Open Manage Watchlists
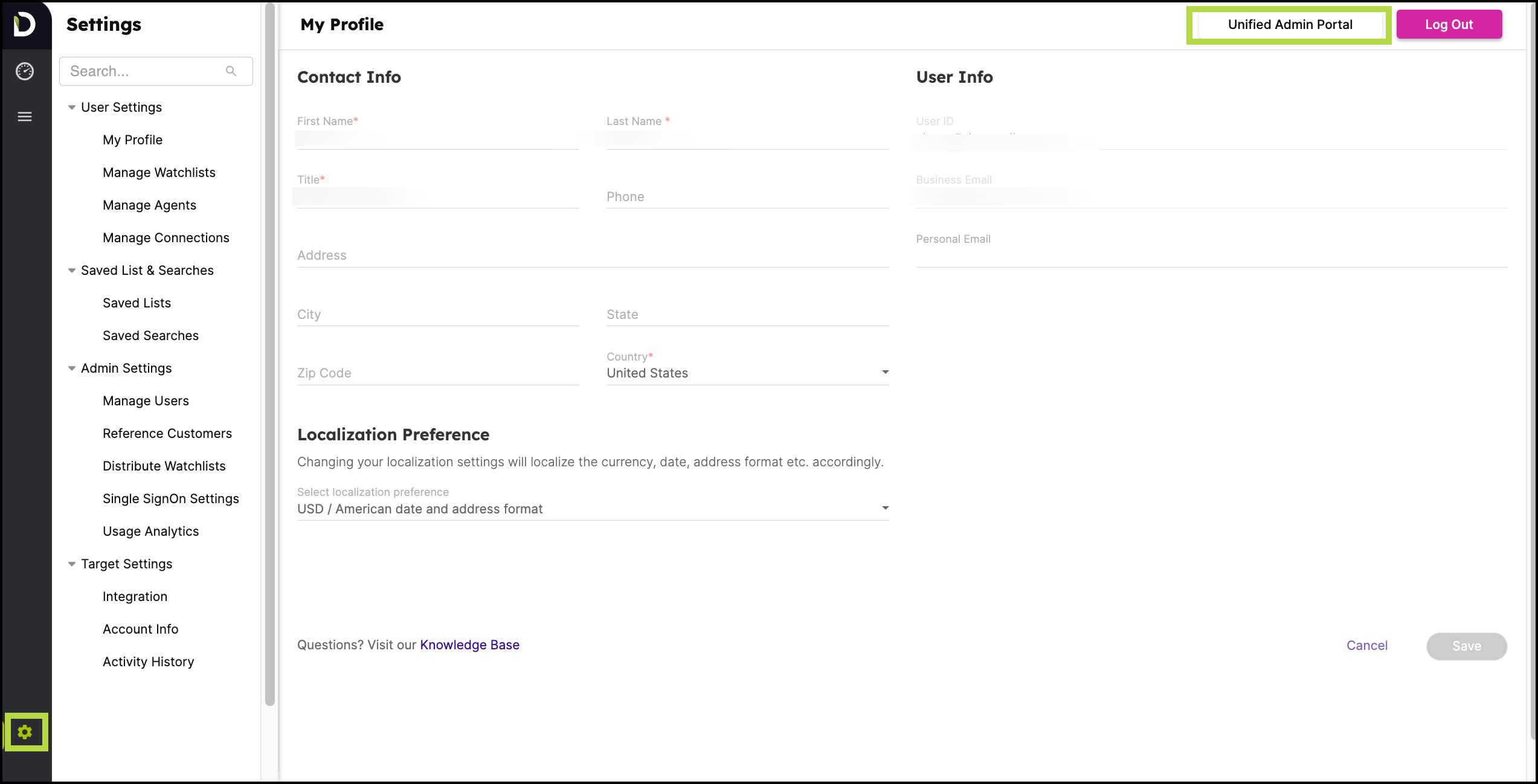The width and height of the screenshot is (1538, 784). point(159,173)
